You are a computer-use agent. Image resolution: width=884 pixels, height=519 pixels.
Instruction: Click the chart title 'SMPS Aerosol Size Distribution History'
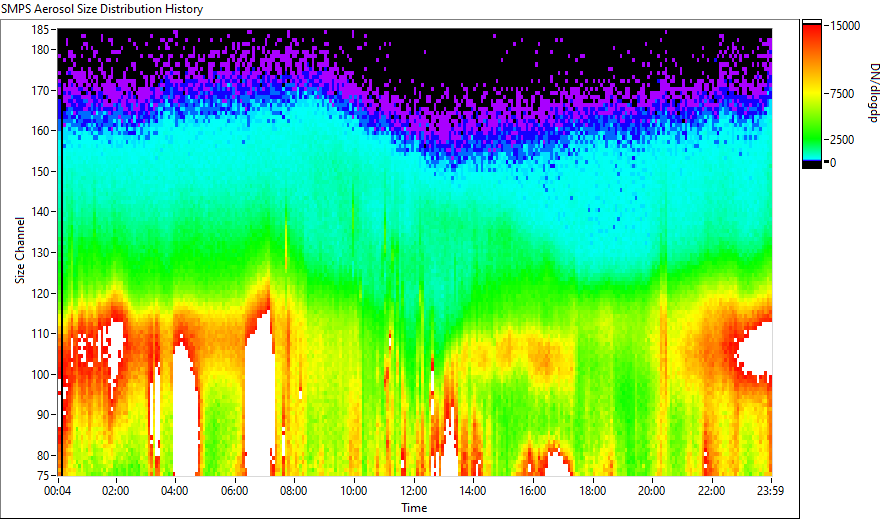tap(102, 9)
